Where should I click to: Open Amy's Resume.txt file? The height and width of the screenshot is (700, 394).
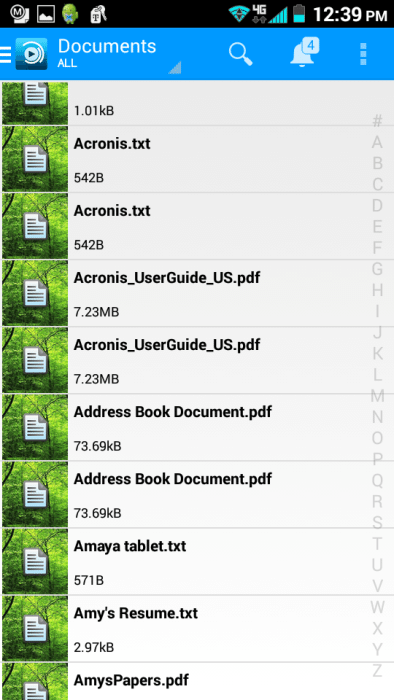tap(197, 628)
